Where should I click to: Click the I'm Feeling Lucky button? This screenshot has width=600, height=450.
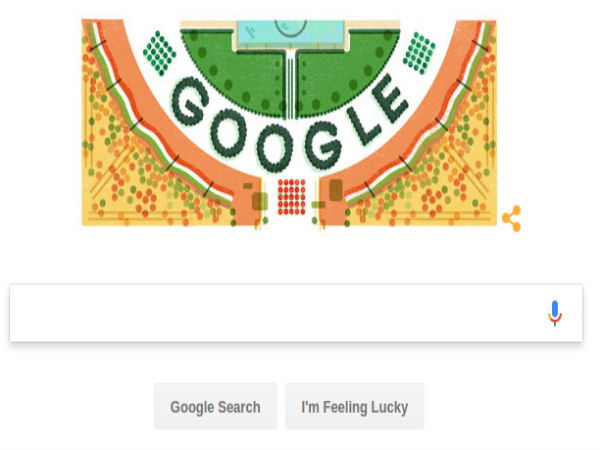coord(355,406)
